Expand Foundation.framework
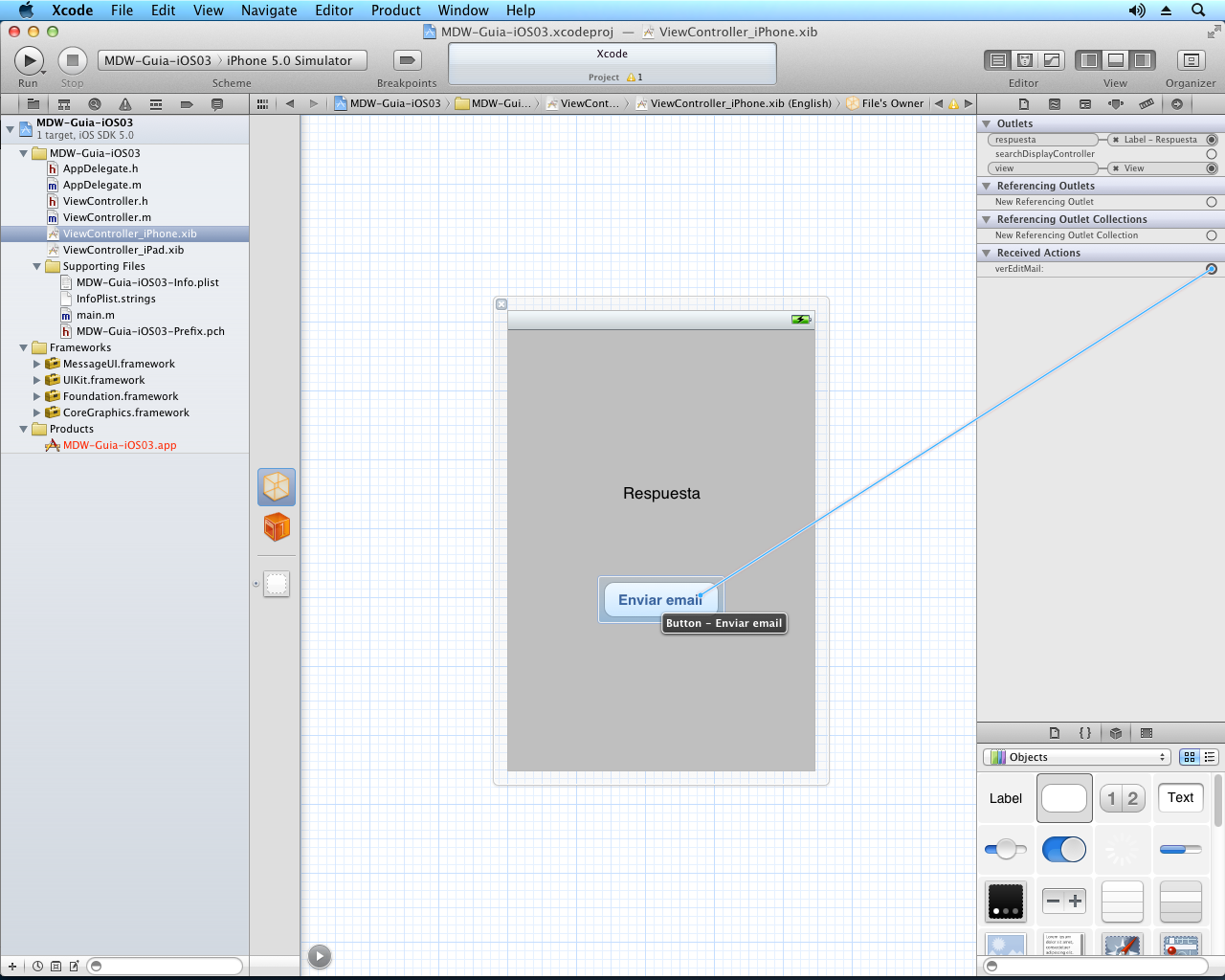The height and width of the screenshot is (980, 1225). [x=37, y=397]
